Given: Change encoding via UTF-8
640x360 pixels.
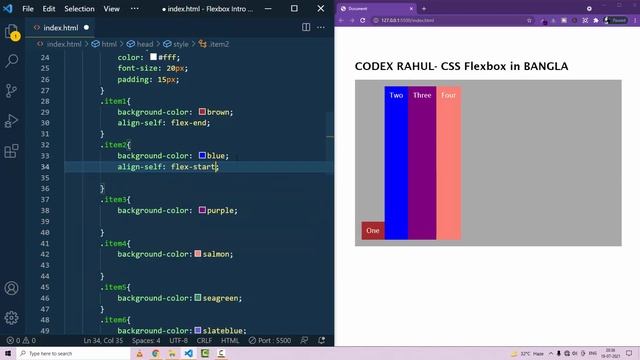Looking at the screenshot, I should pos(179,340).
